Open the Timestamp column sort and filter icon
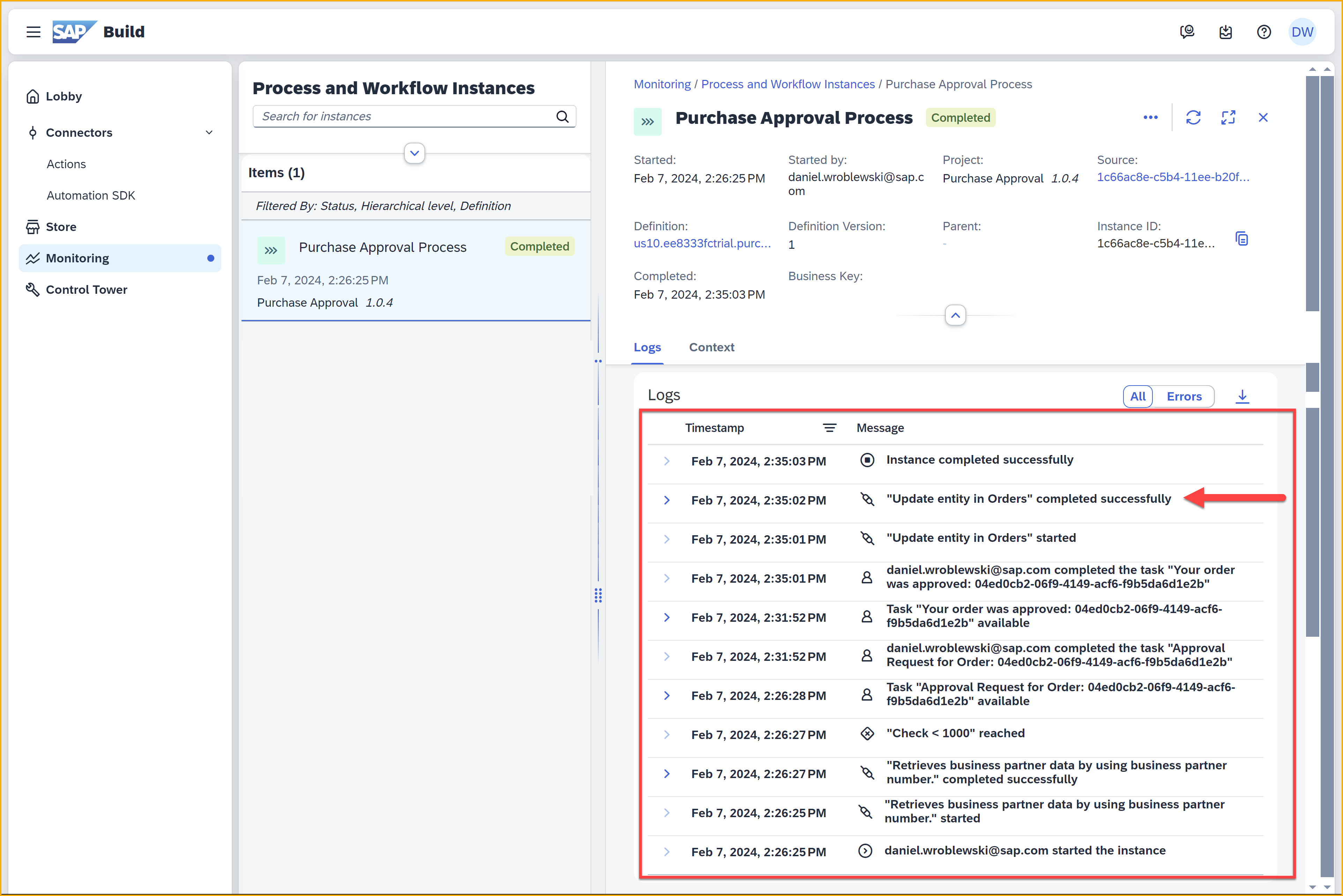The image size is (1343, 896). pyautogui.click(x=829, y=428)
